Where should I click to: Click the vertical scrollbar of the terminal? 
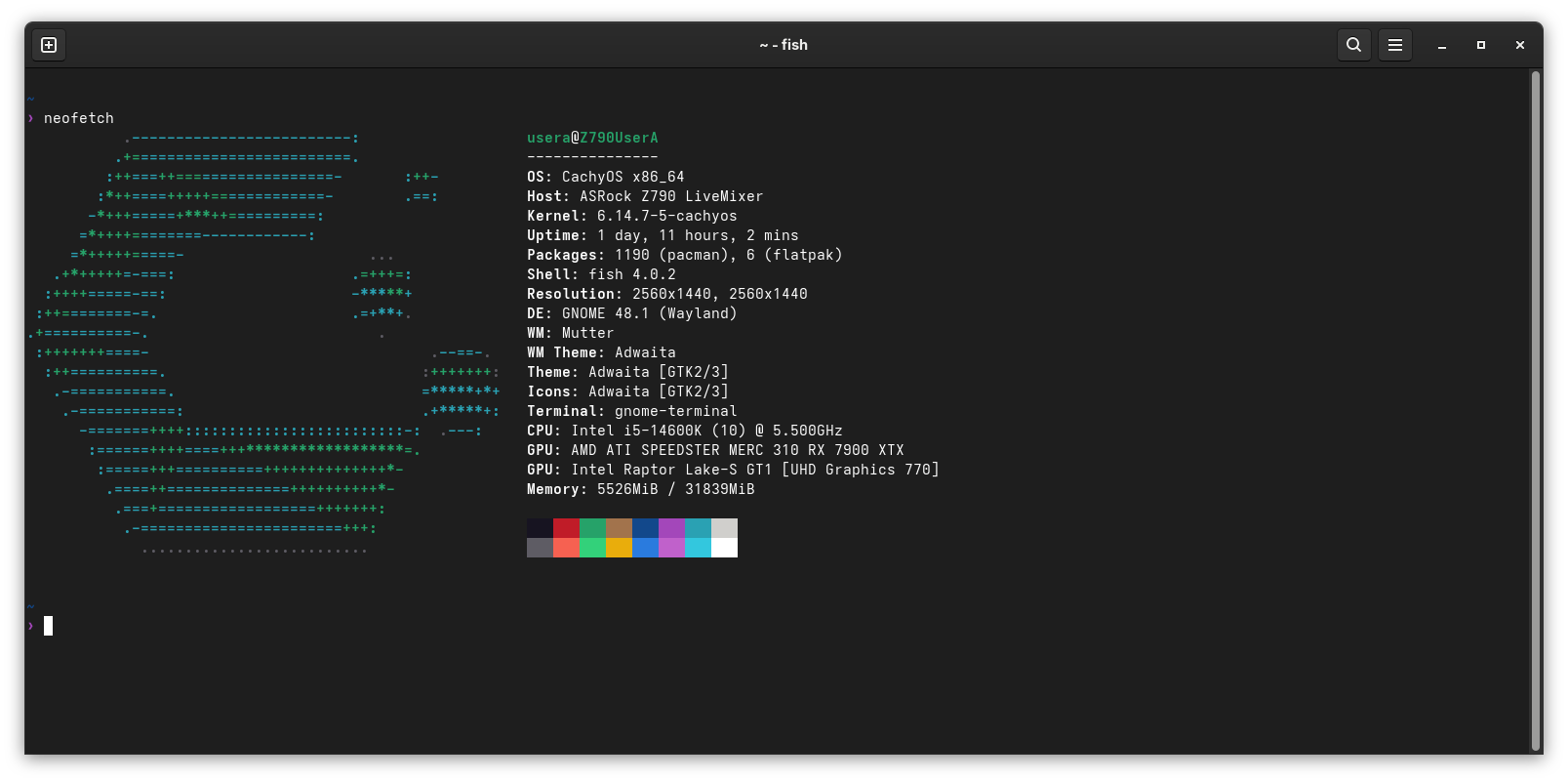[1536, 410]
